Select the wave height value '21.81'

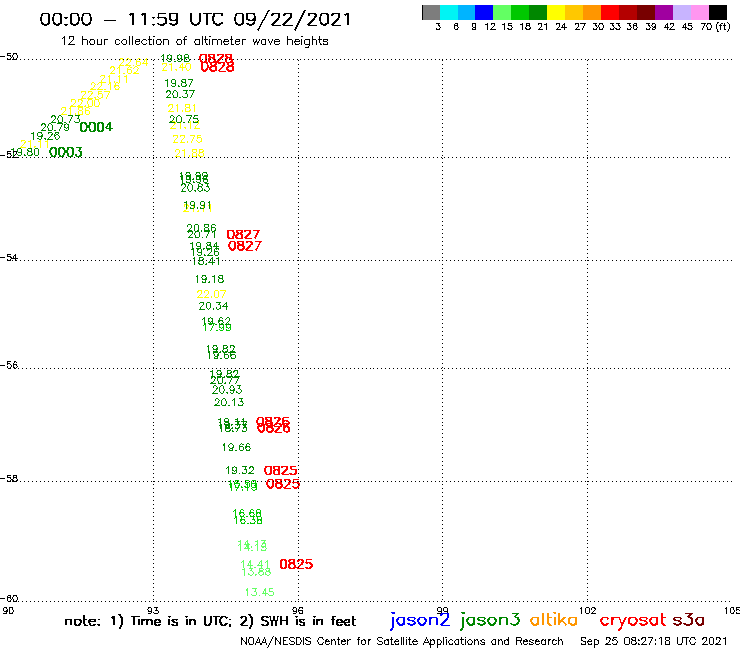point(182,108)
